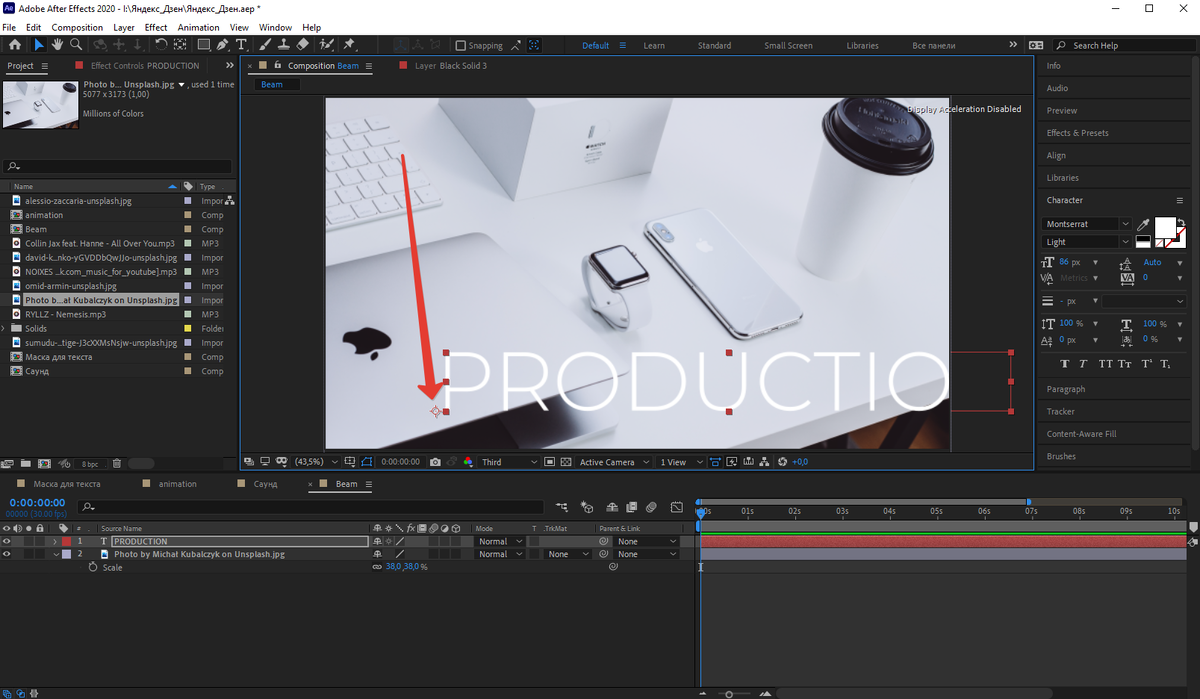
Task: Switch to the Effect Controls PRODUCTION tab
Action: click(145, 66)
